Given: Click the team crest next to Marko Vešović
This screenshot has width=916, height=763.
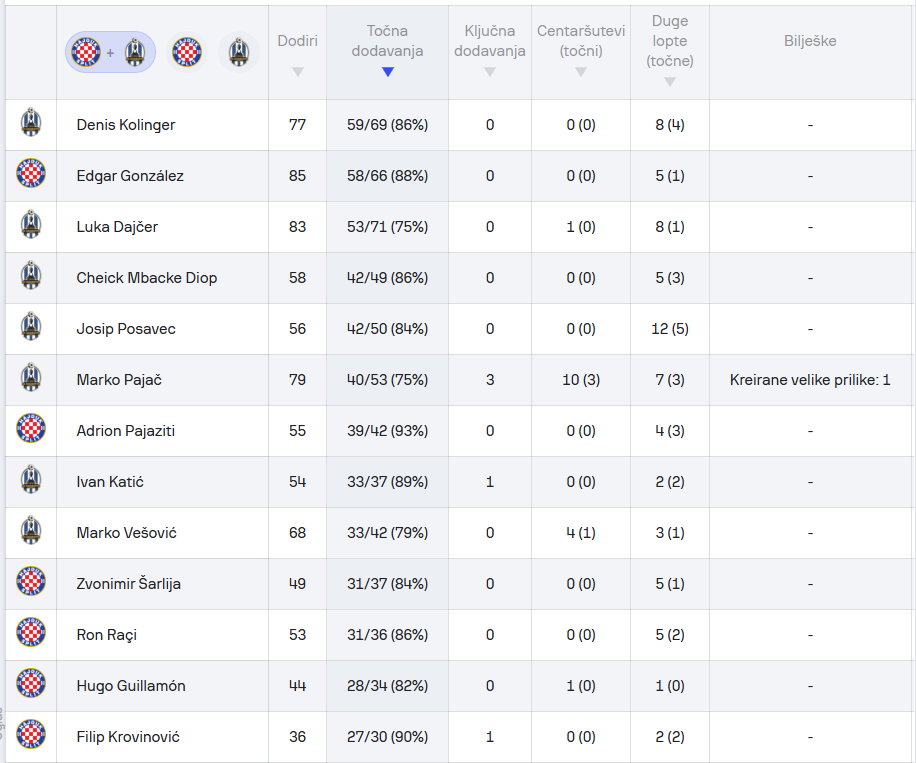Looking at the screenshot, I should [x=31, y=532].
